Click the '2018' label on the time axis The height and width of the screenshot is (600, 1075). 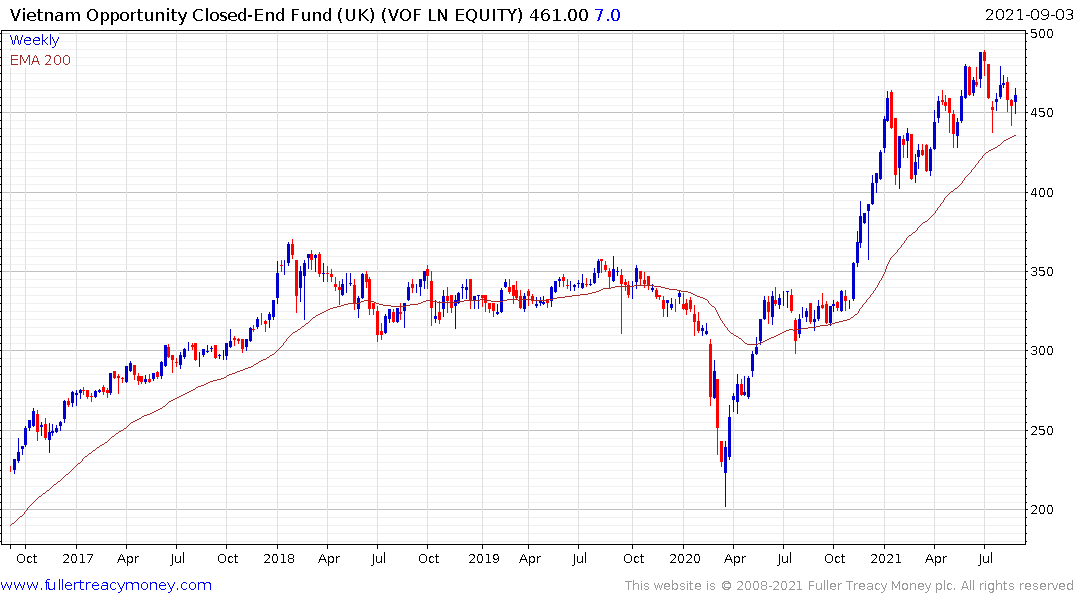pyautogui.click(x=278, y=559)
